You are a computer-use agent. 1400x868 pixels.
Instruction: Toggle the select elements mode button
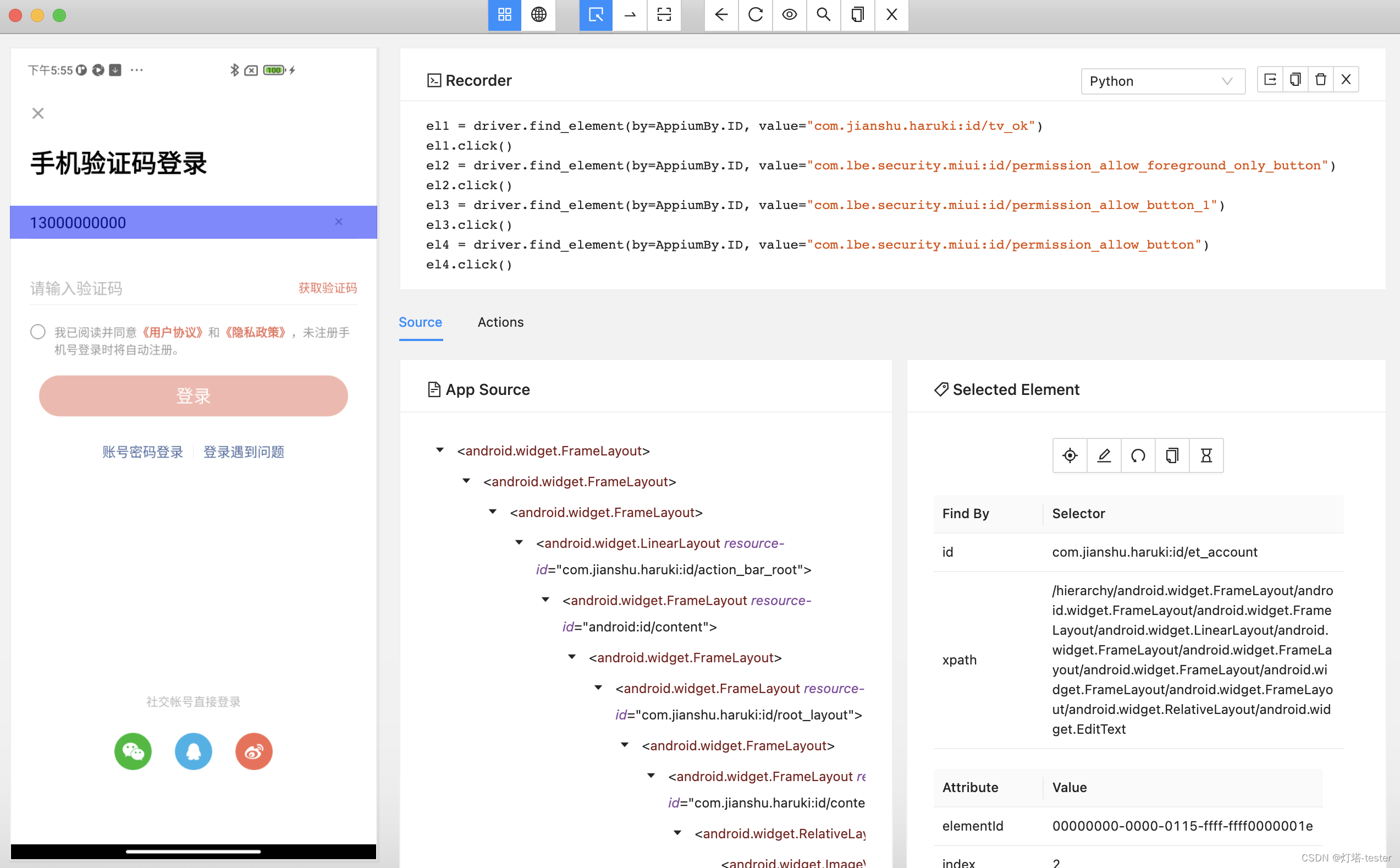tap(596, 14)
